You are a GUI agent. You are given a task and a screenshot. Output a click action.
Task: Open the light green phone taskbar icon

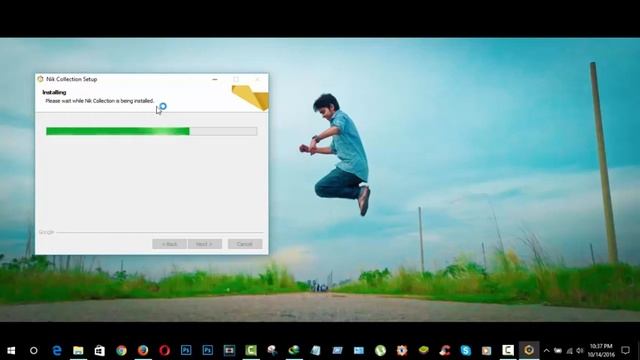coord(380,350)
